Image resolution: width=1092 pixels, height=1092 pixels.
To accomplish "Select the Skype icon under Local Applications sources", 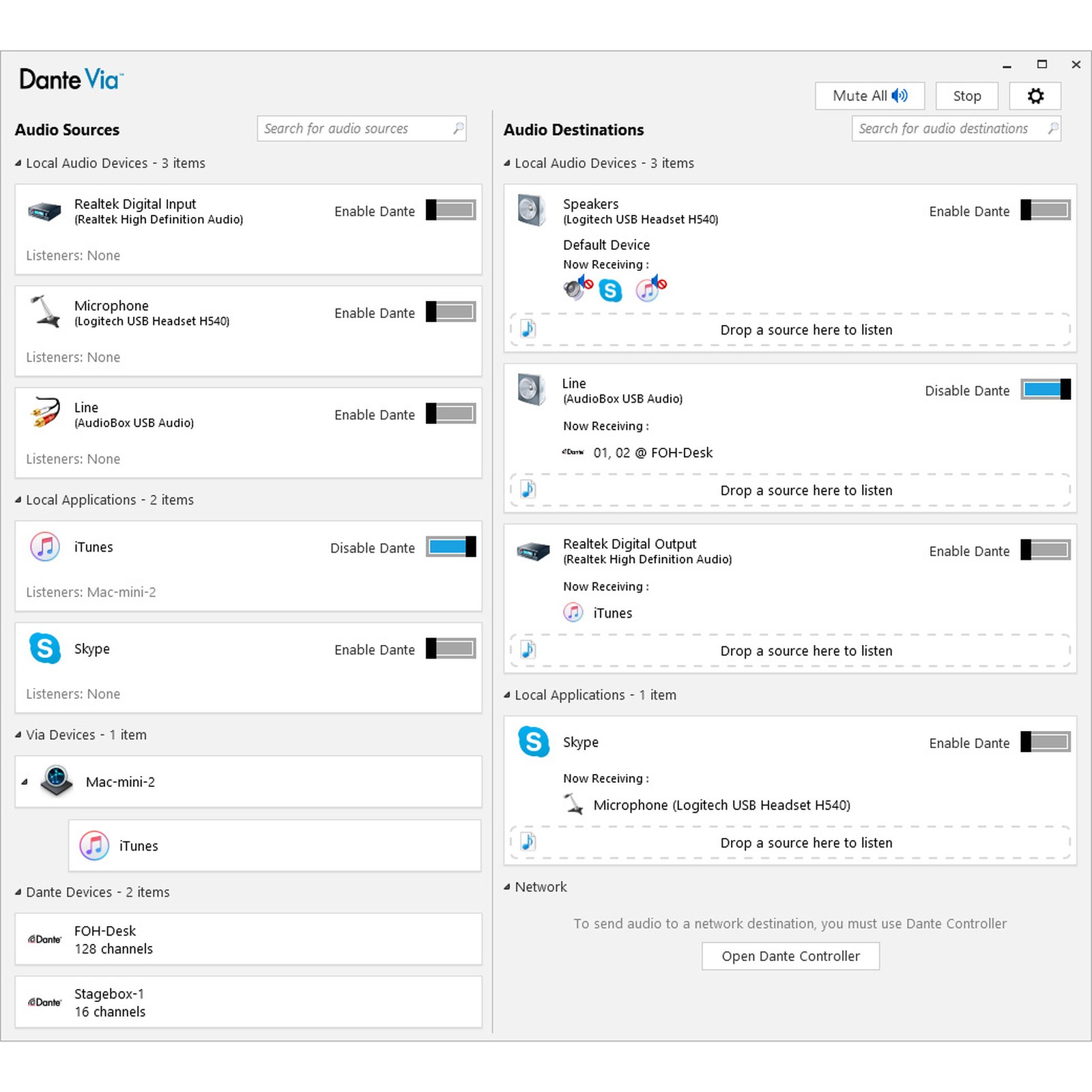I will 45,649.
